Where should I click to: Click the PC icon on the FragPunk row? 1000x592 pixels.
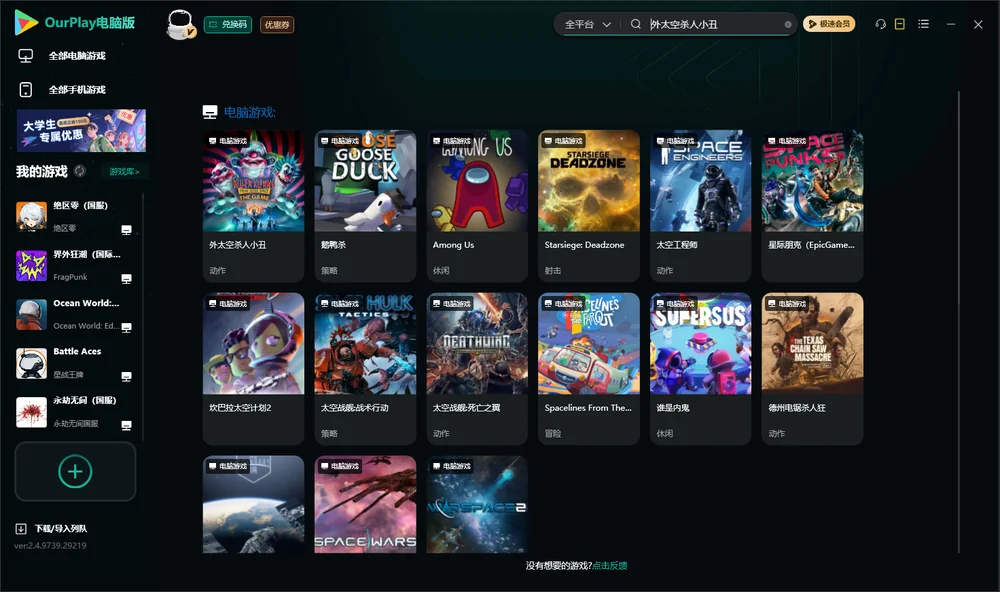pyautogui.click(x=126, y=279)
